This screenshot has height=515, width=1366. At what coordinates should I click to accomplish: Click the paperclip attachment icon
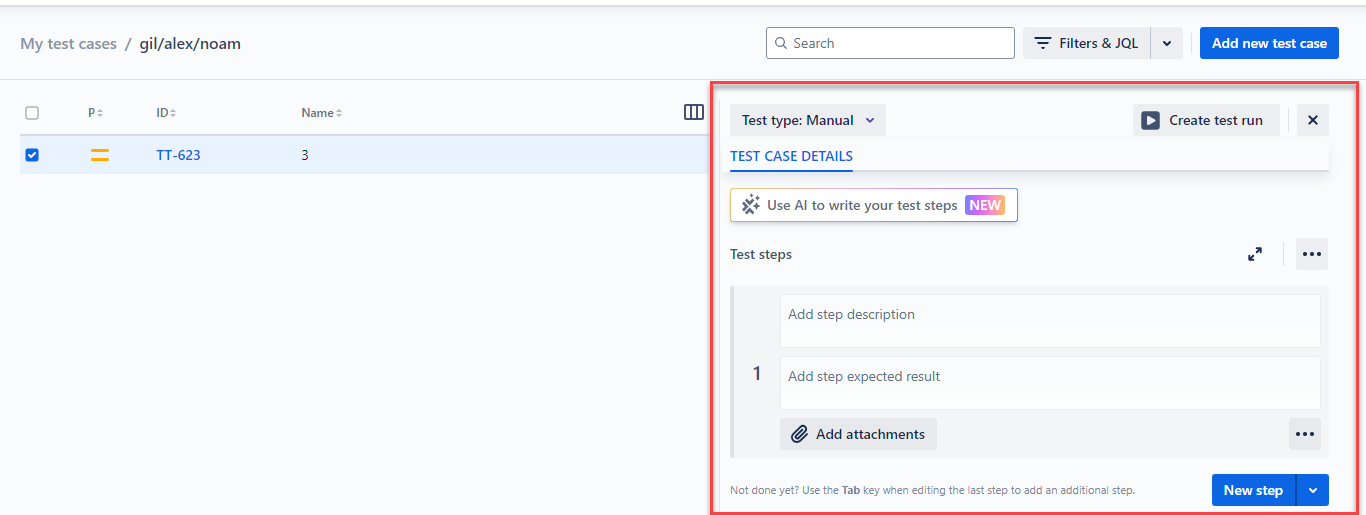click(799, 434)
